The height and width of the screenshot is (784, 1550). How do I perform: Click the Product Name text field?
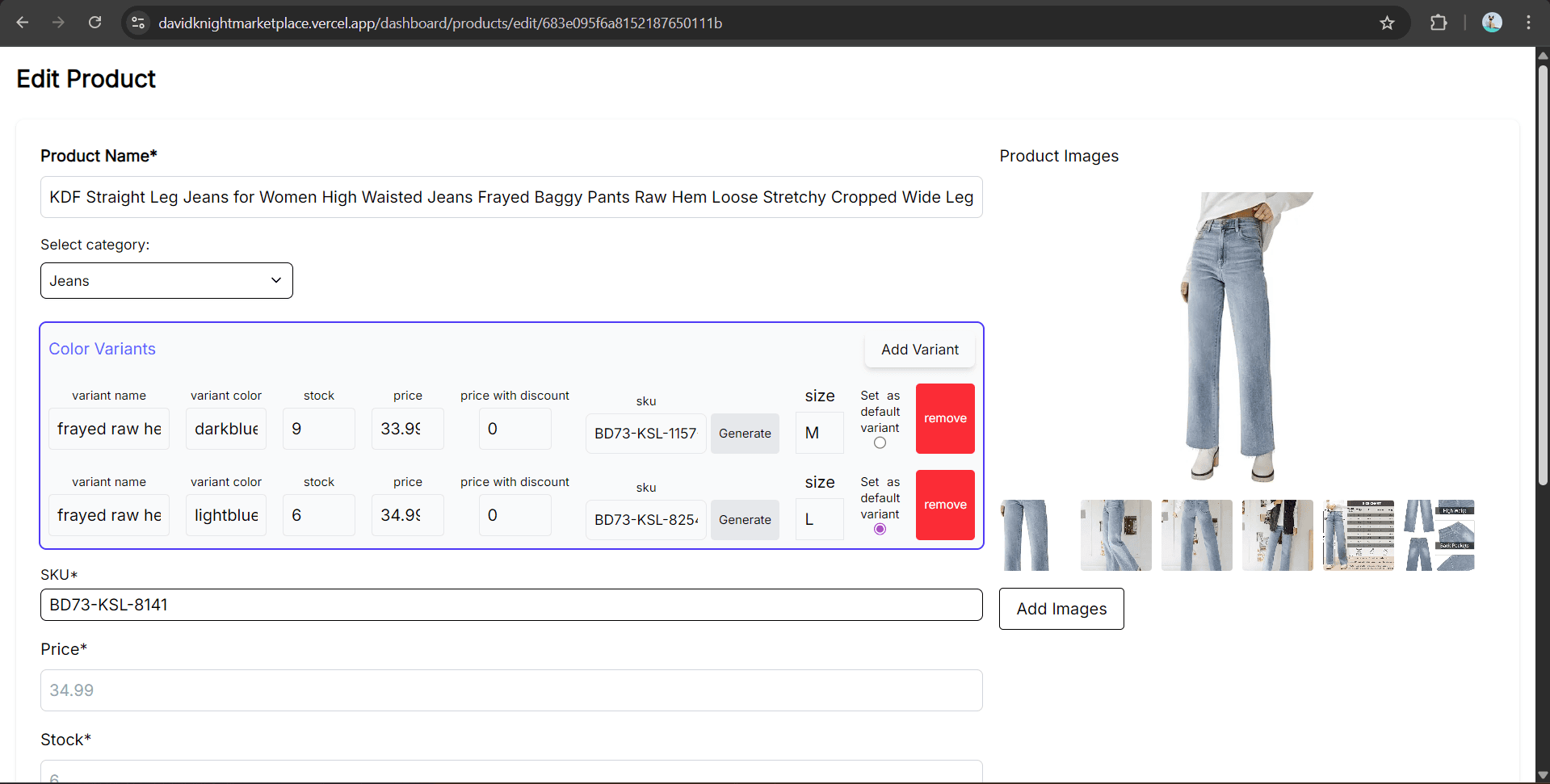tap(511, 197)
